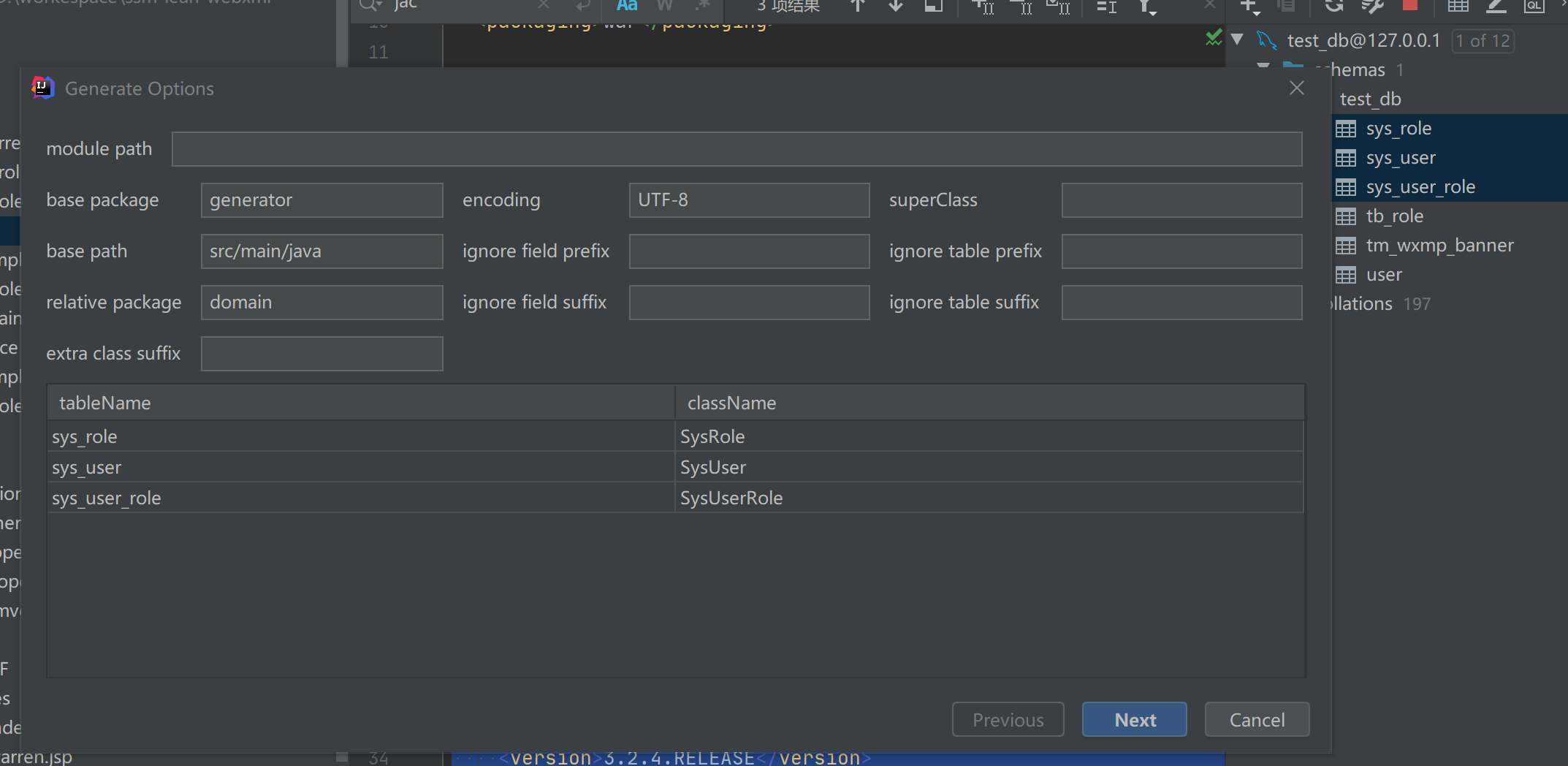Click the ignore field prefix input
Screen dimensions: 1568x766
tap(749, 251)
